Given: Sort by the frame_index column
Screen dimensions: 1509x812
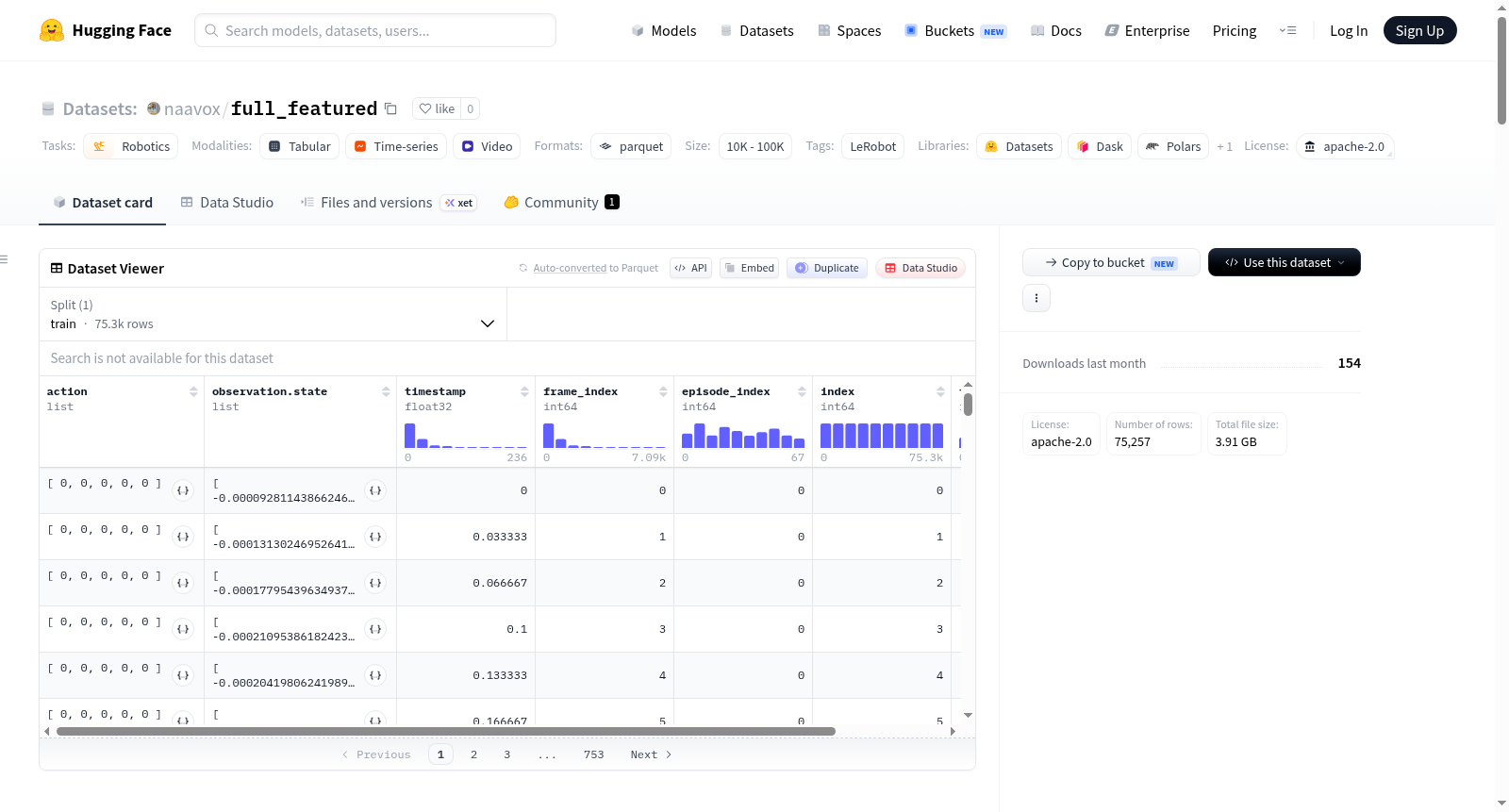Looking at the screenshot, I should point(663,391).
